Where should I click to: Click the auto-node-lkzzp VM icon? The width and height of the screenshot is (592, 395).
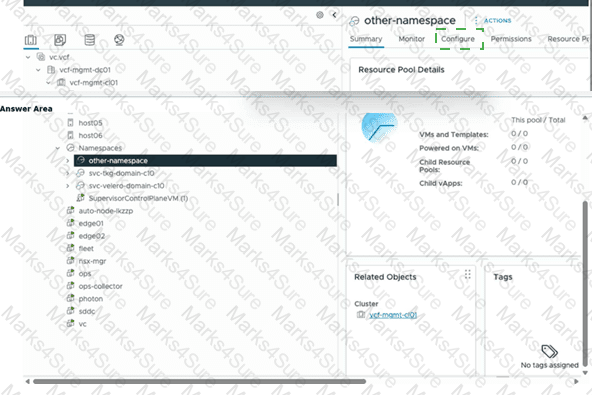(70, 210)
